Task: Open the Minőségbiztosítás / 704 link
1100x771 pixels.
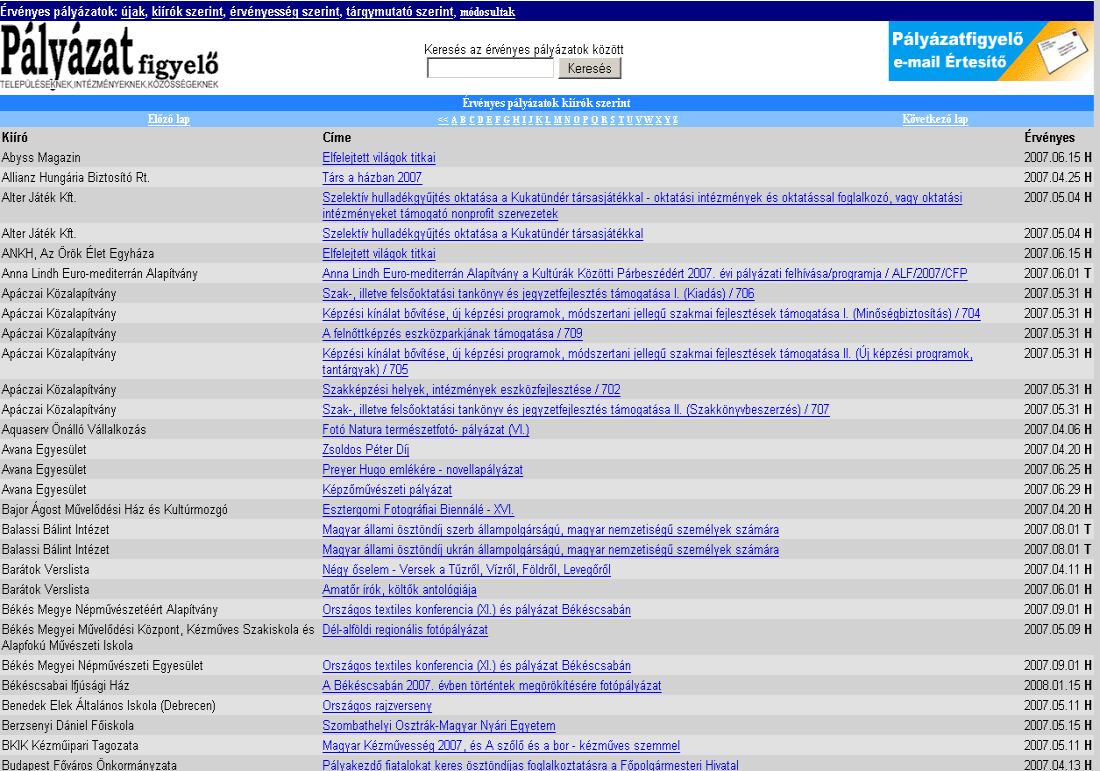Action: tap(651, 314)
